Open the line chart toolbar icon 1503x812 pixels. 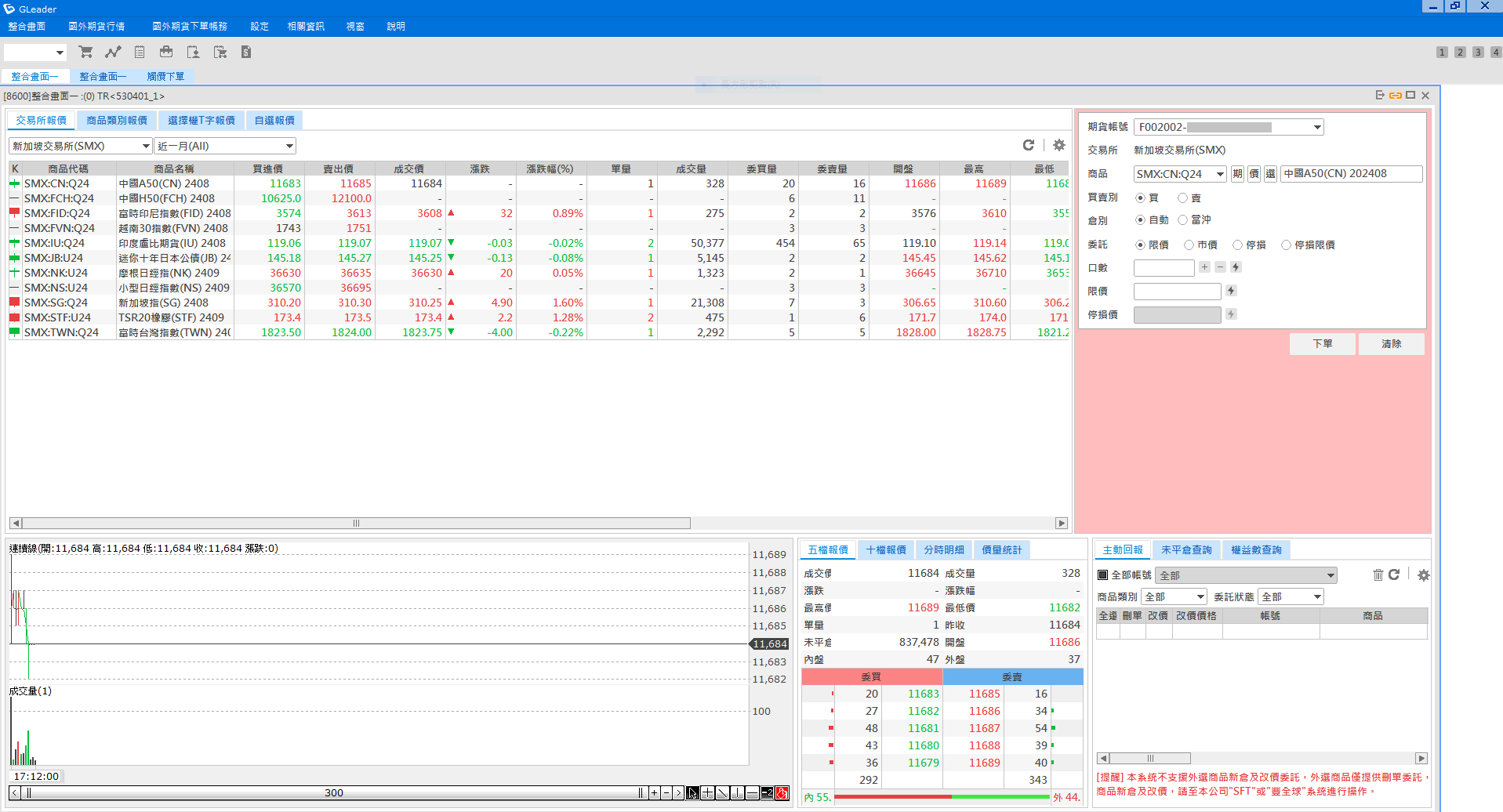[x=113, y=53]
